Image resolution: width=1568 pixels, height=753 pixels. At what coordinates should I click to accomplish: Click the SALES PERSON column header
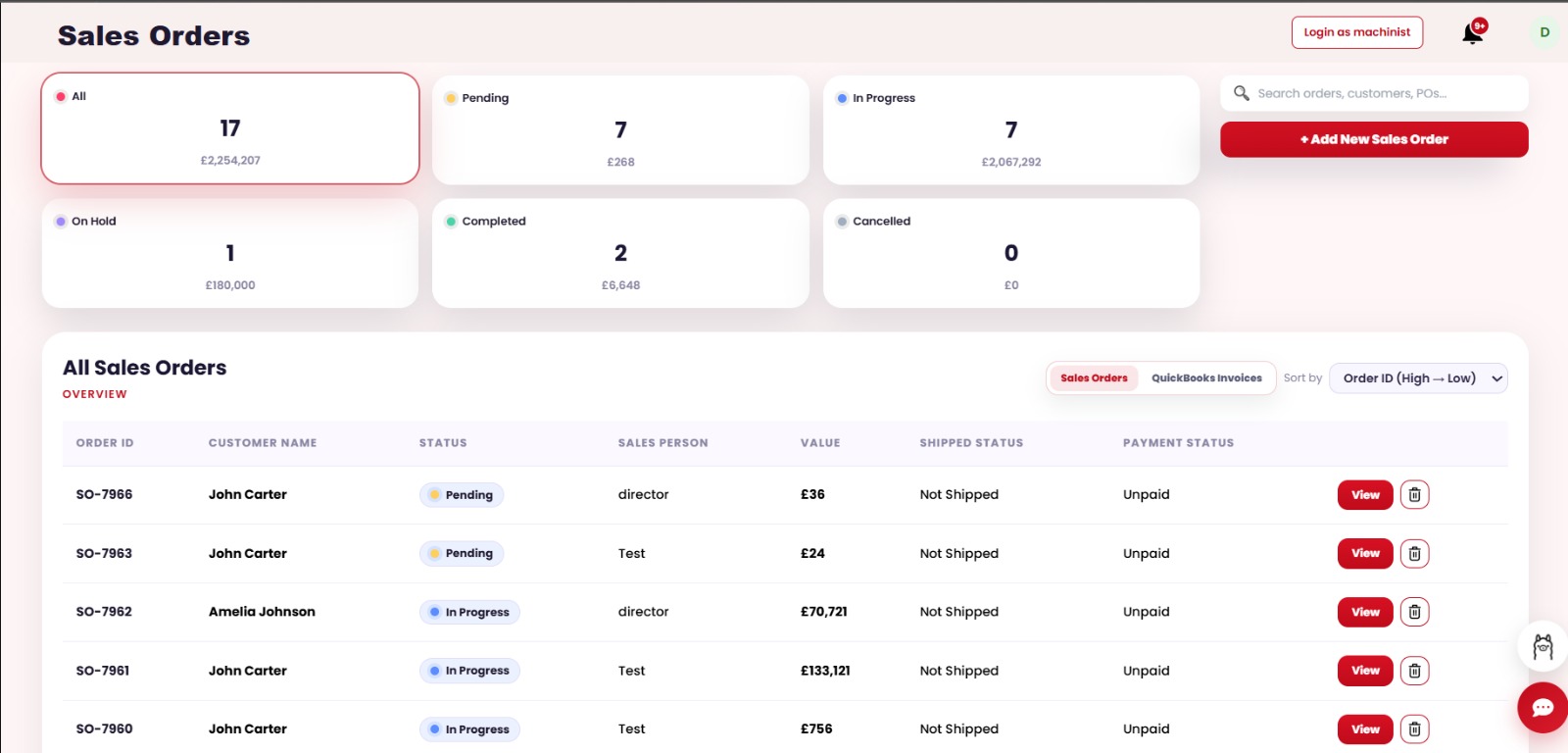click(662, 443)
